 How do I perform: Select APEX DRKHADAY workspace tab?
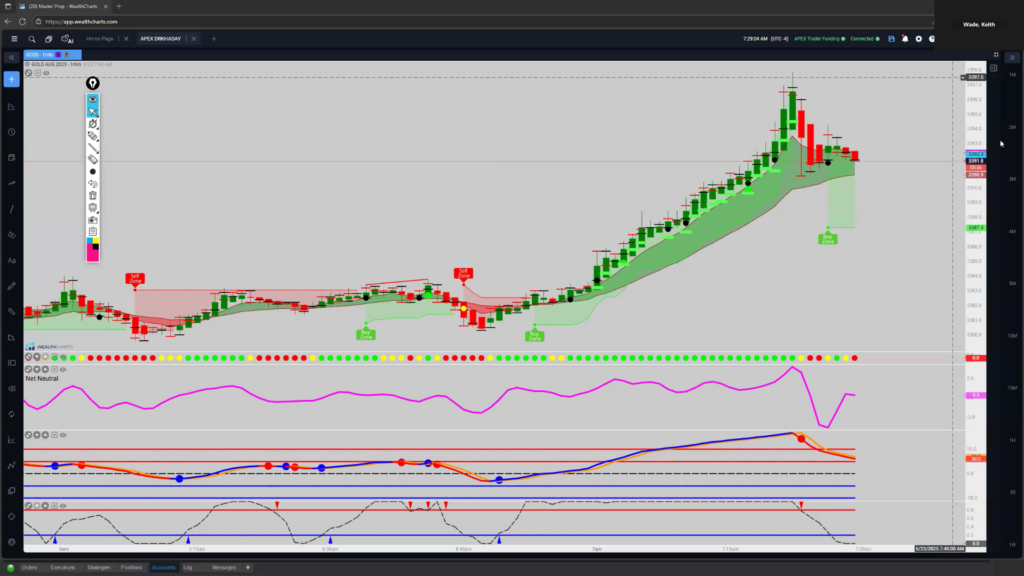pyautogui.click(x=161, y=39)
